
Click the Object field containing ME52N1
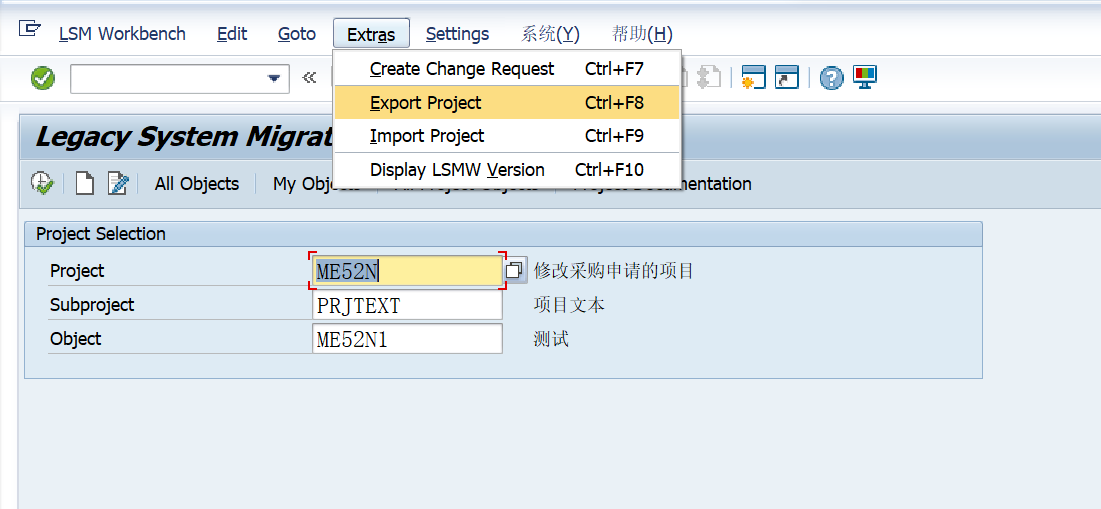[407, 339]
